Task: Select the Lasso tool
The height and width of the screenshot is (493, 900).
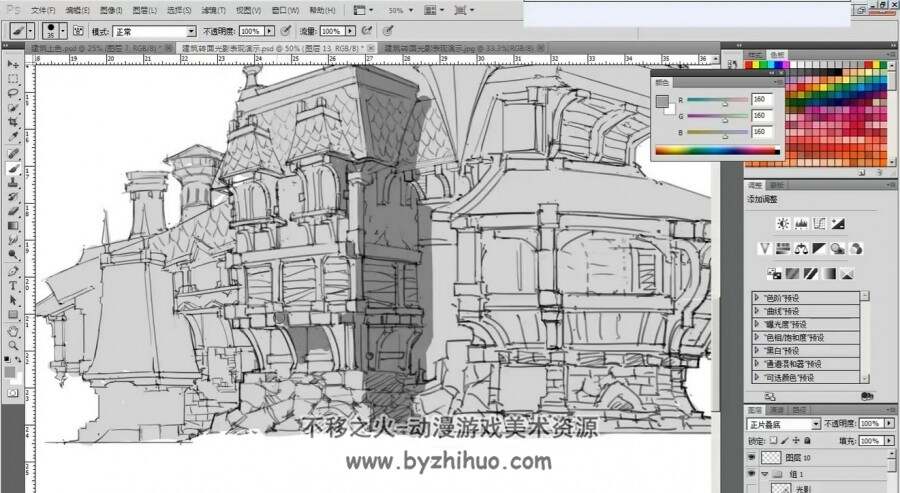Action: pos(13,93)
